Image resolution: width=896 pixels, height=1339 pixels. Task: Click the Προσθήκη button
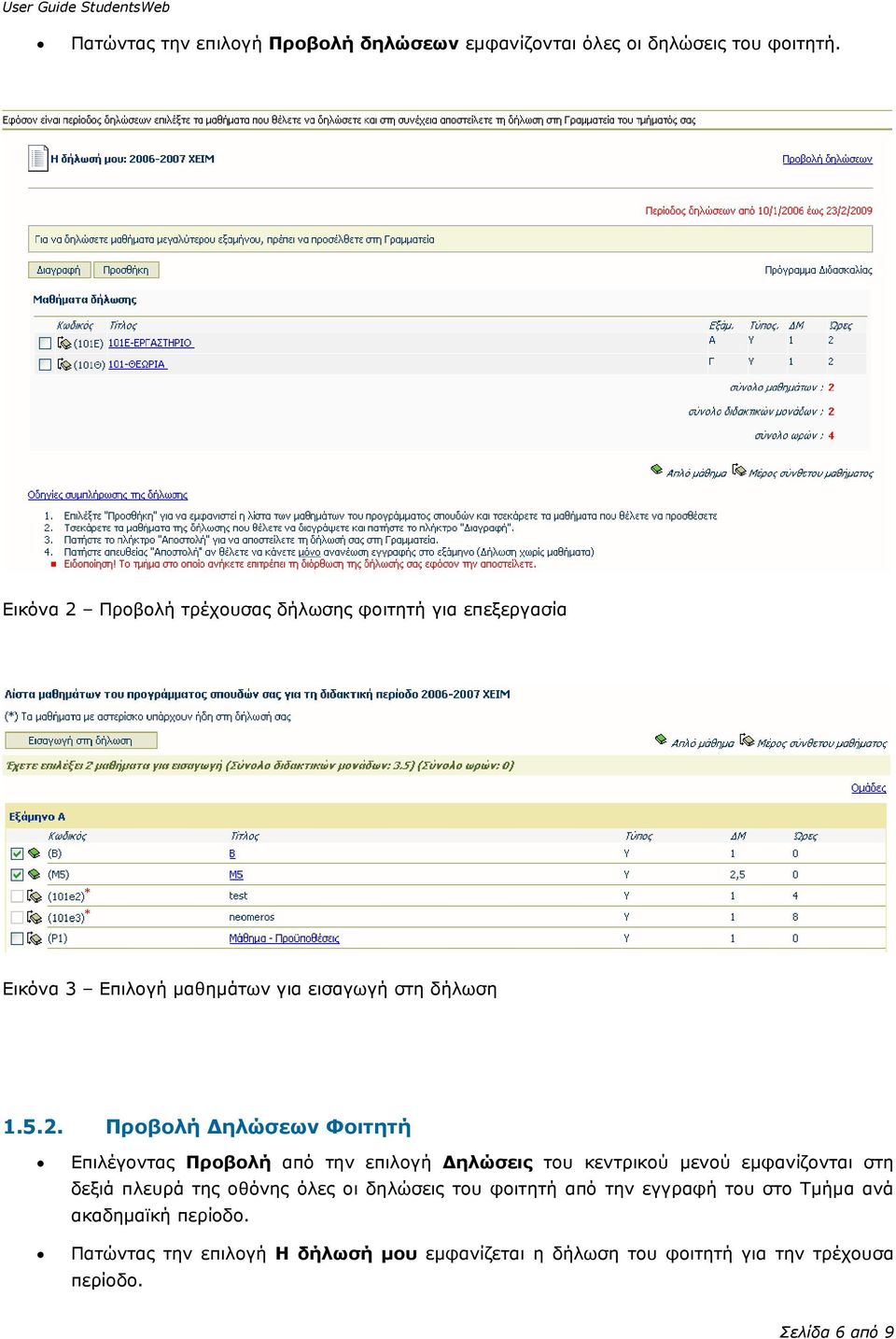pos(126,270)
